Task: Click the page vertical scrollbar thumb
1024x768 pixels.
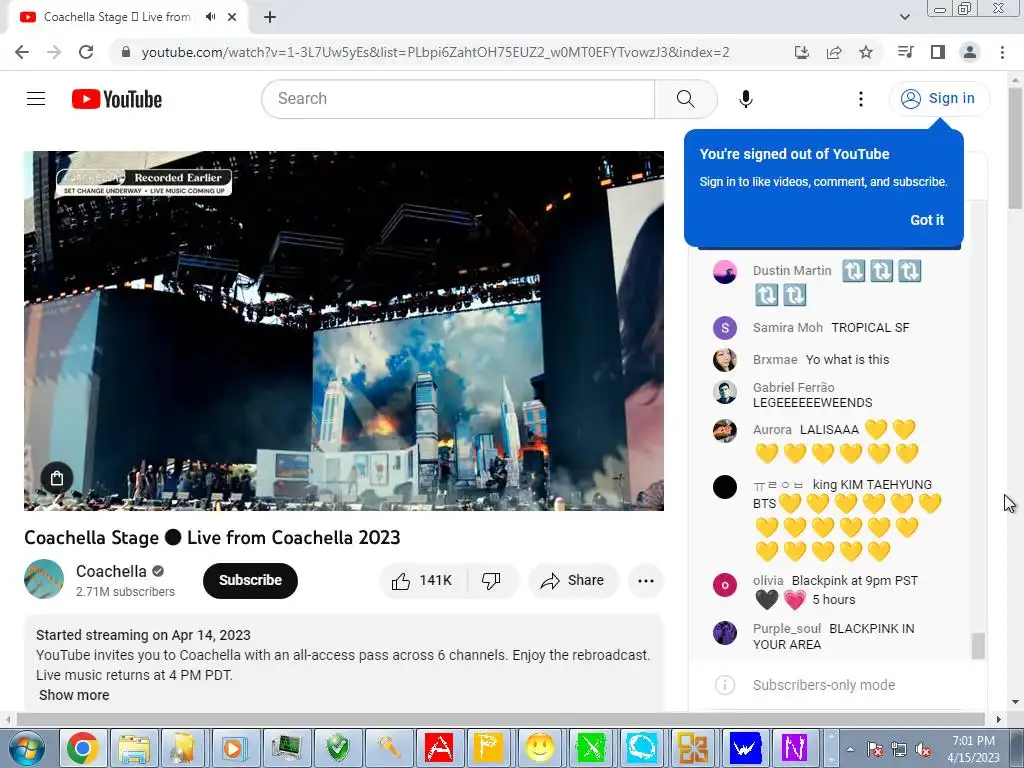Action: click(1015, 149)
